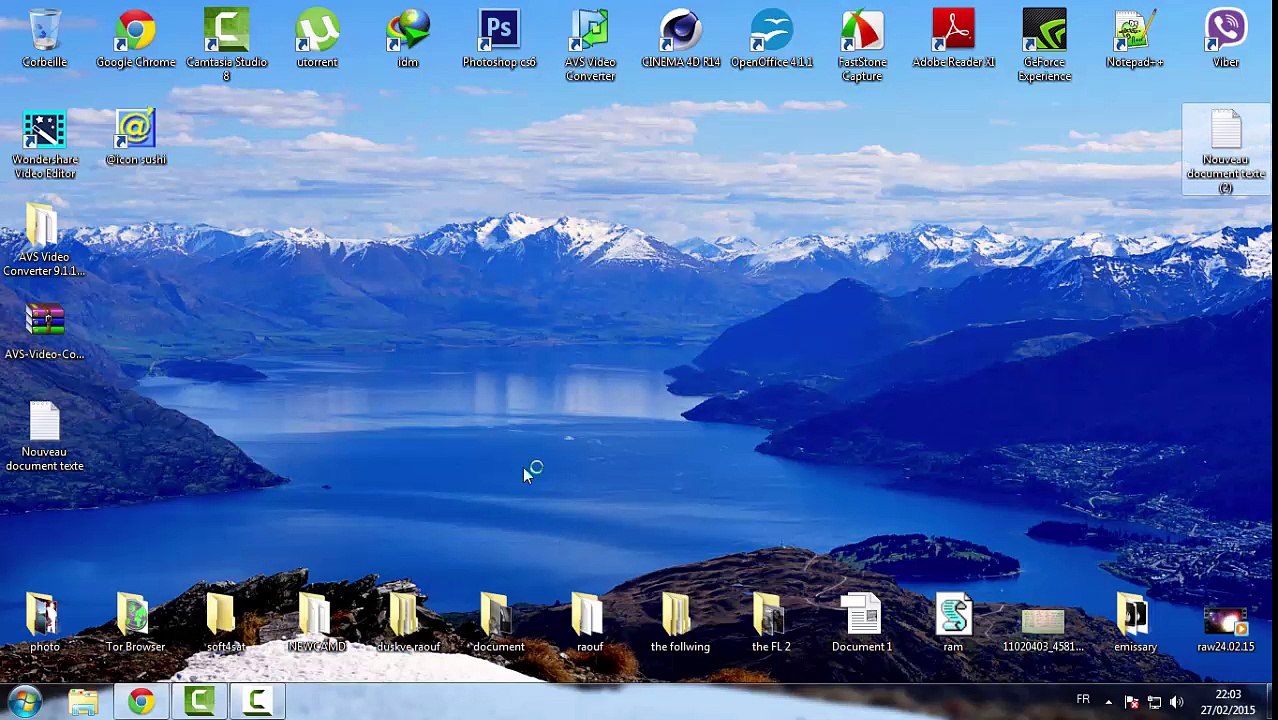Select the AVS-Video-Co... WinRAR archive
The height and width of the screenshot is (720, 1278).
[44, 332]
